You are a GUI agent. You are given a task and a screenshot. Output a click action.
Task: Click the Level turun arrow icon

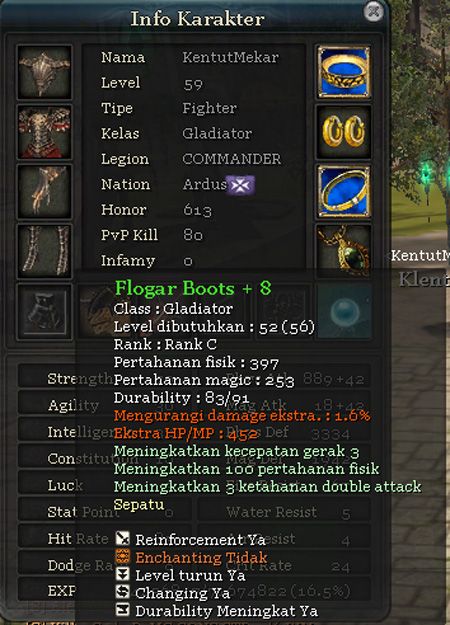coord(122,574)
